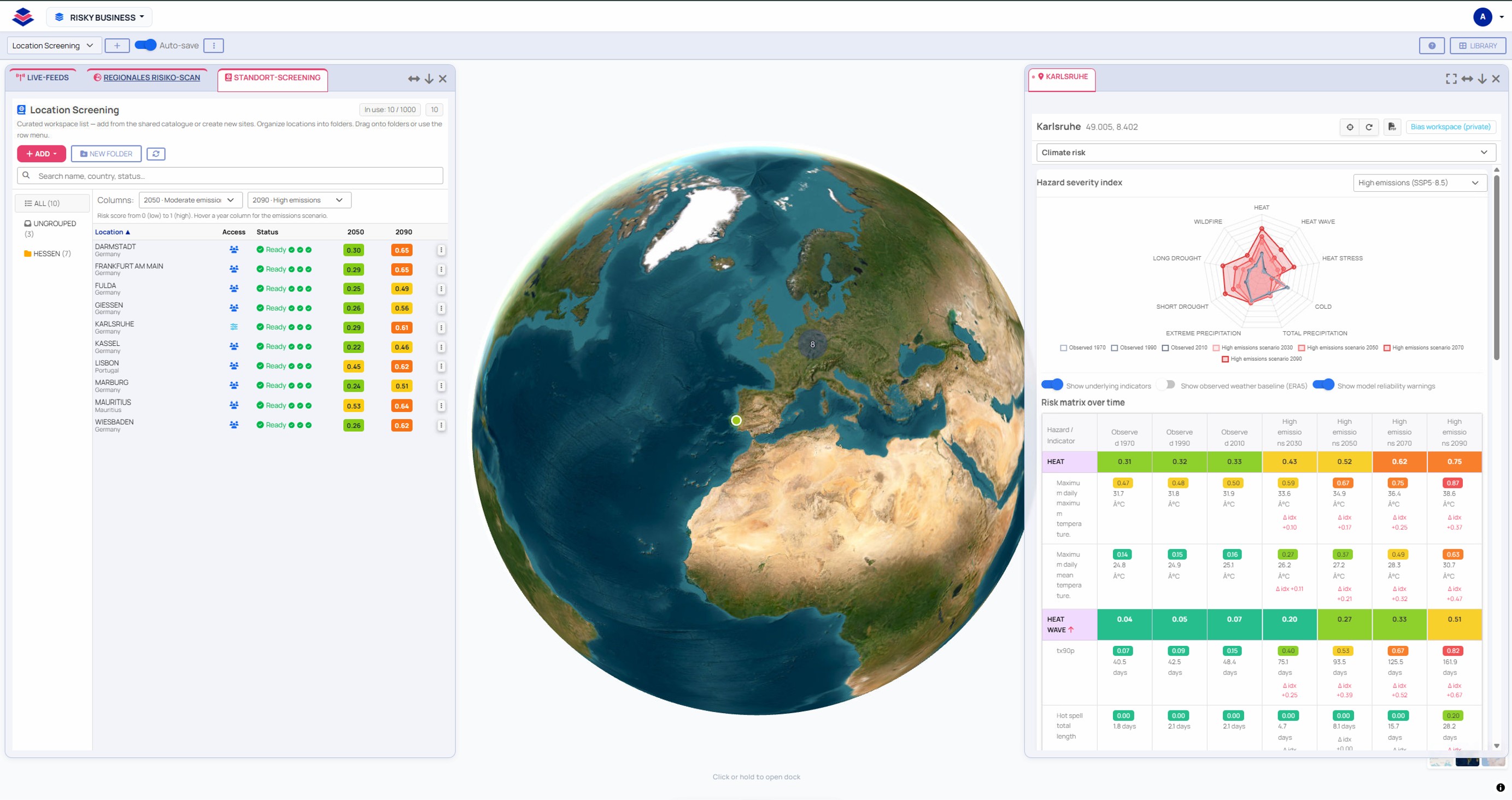Open row menu for Darmstadt
Viewport: 1512px width, 800px height.
pyautogui.click(x=441, y=250)
